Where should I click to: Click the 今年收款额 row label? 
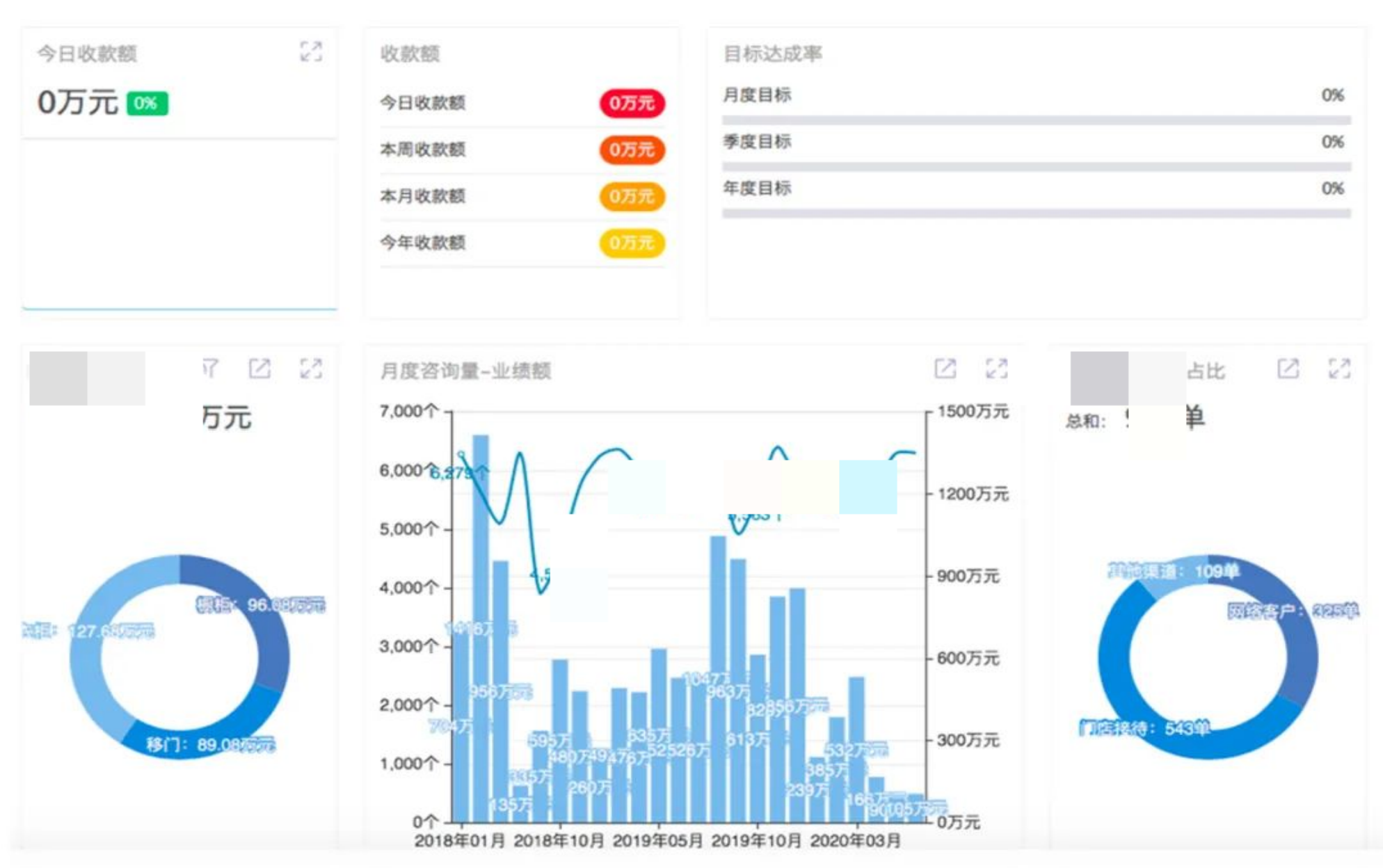click(x=422, y=243)
